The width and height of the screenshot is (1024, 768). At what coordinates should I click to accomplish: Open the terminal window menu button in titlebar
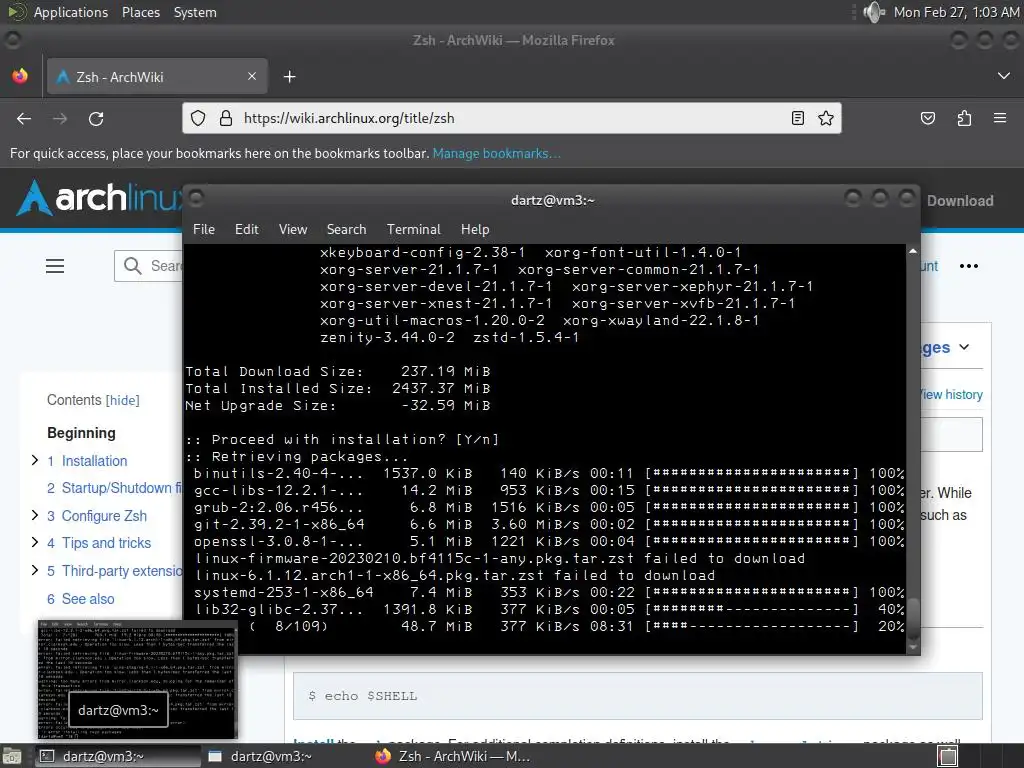tap(195, 198)
